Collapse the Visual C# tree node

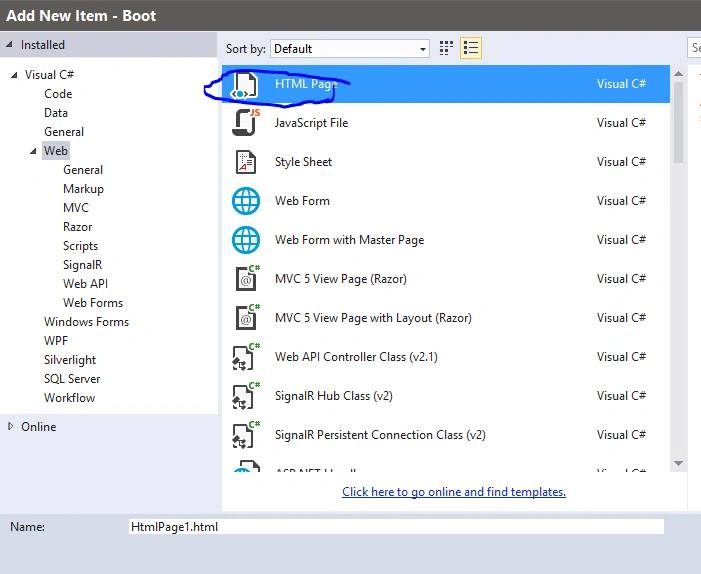[x=14, y=75]
